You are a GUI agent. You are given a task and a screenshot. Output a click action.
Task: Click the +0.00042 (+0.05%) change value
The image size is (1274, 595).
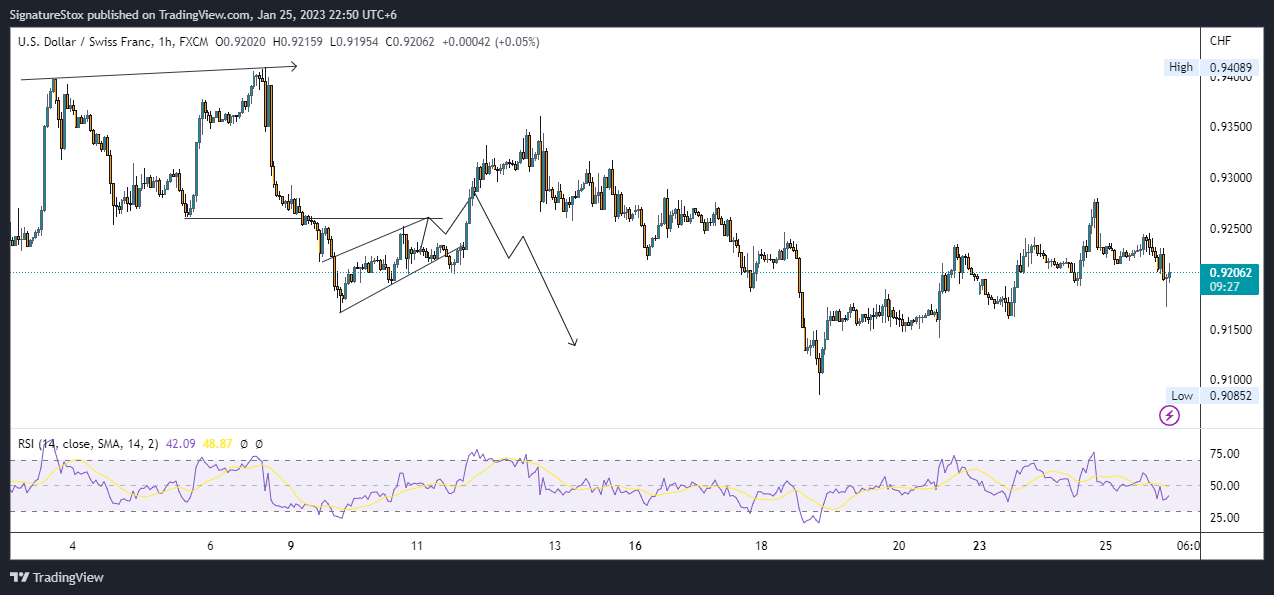pyautogui.click(x=489, y=40)
